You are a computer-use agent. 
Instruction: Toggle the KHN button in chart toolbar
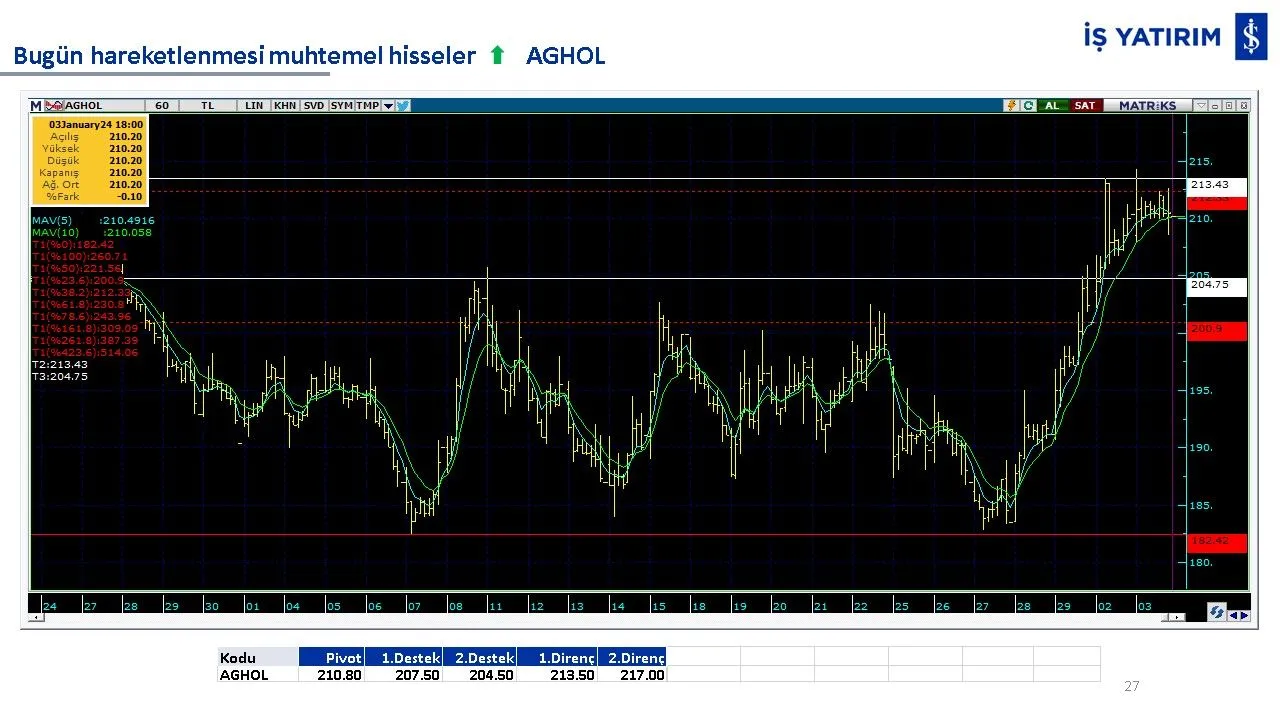pos(285,105)
